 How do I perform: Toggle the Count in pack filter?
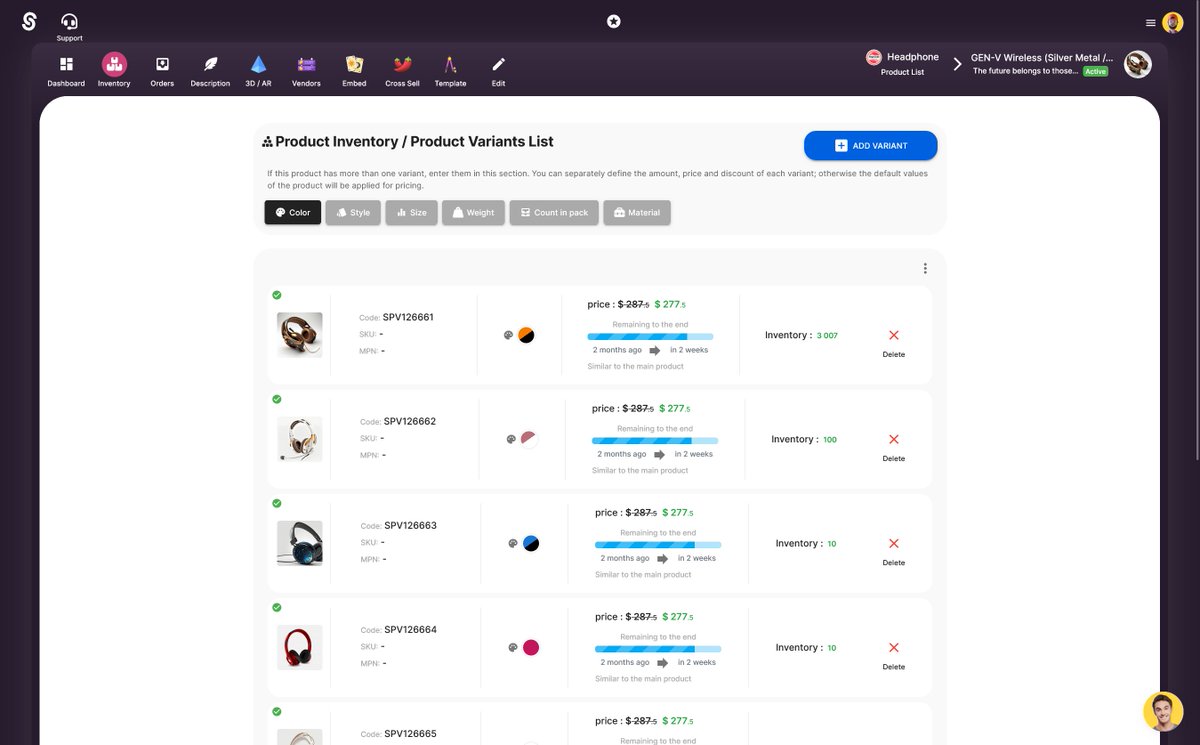(x=554, y=212)
